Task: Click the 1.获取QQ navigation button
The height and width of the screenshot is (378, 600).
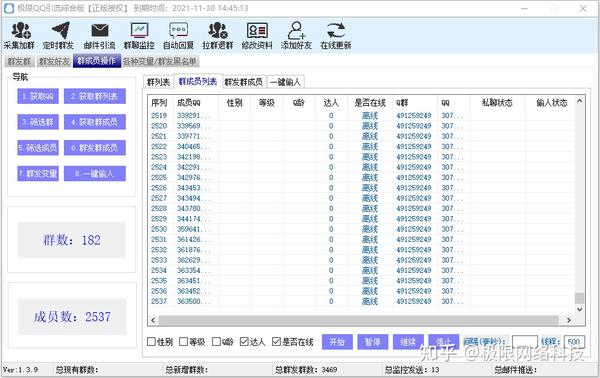Action: [x=38, y=96]
